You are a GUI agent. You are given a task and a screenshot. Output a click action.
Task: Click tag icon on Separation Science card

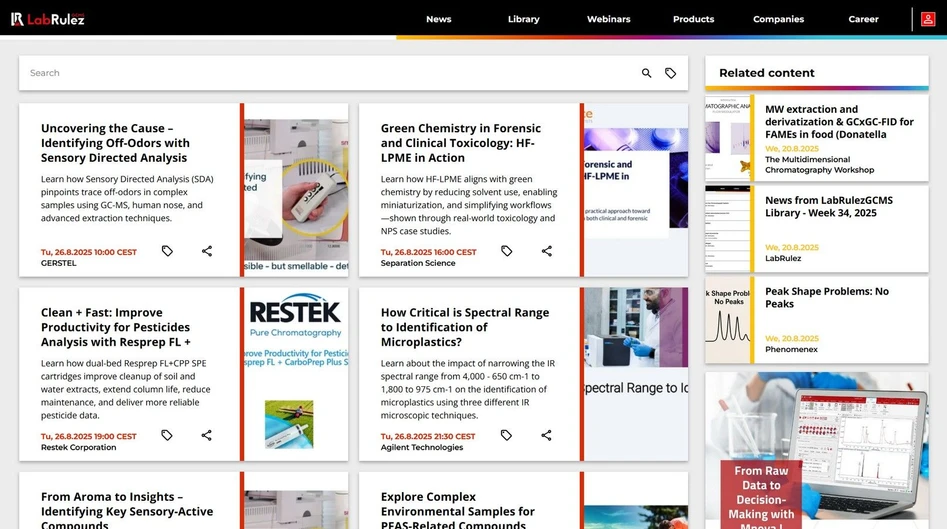[507, 251]
